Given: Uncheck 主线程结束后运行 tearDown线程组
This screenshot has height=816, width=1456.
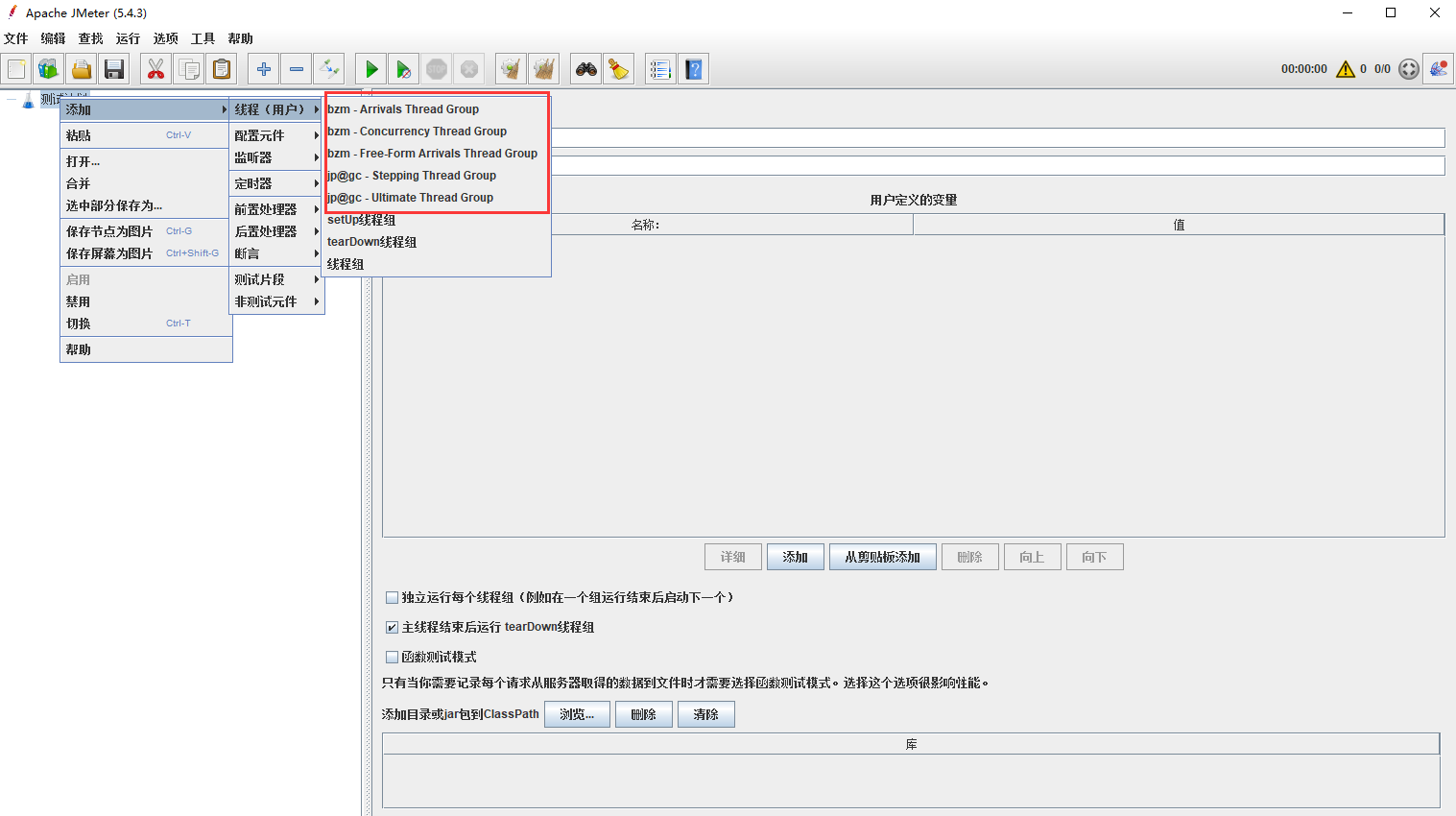Looking at the screenshot, I should tap(392, 627).
